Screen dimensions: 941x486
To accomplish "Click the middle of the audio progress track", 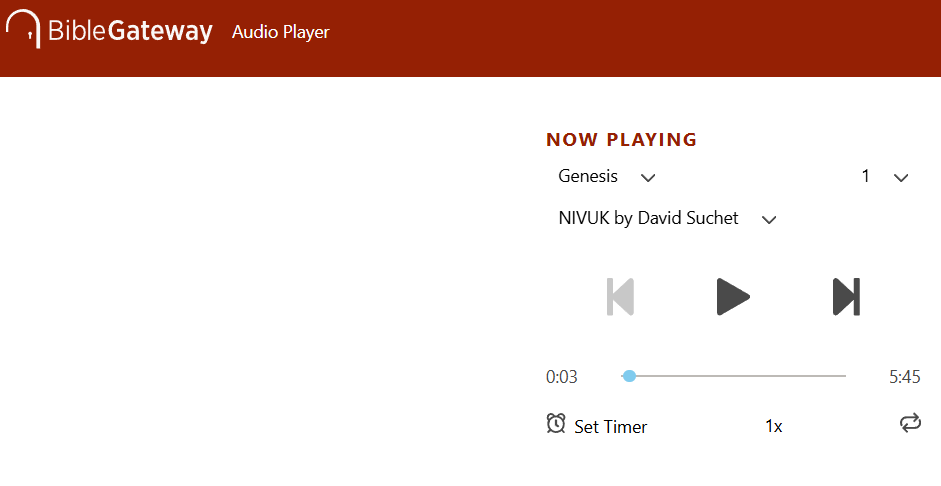I will click(x=734, y=376).
